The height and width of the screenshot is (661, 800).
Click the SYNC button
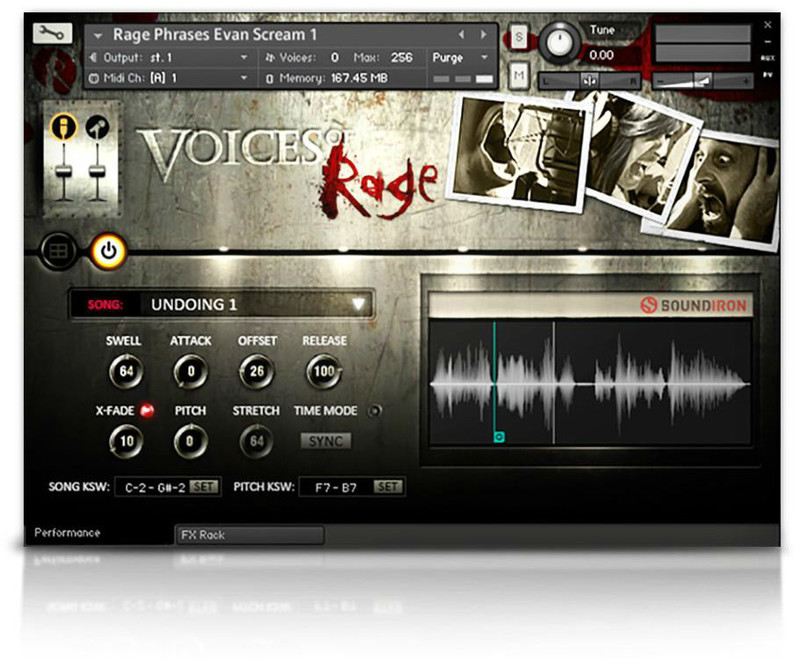coord(326,441)
